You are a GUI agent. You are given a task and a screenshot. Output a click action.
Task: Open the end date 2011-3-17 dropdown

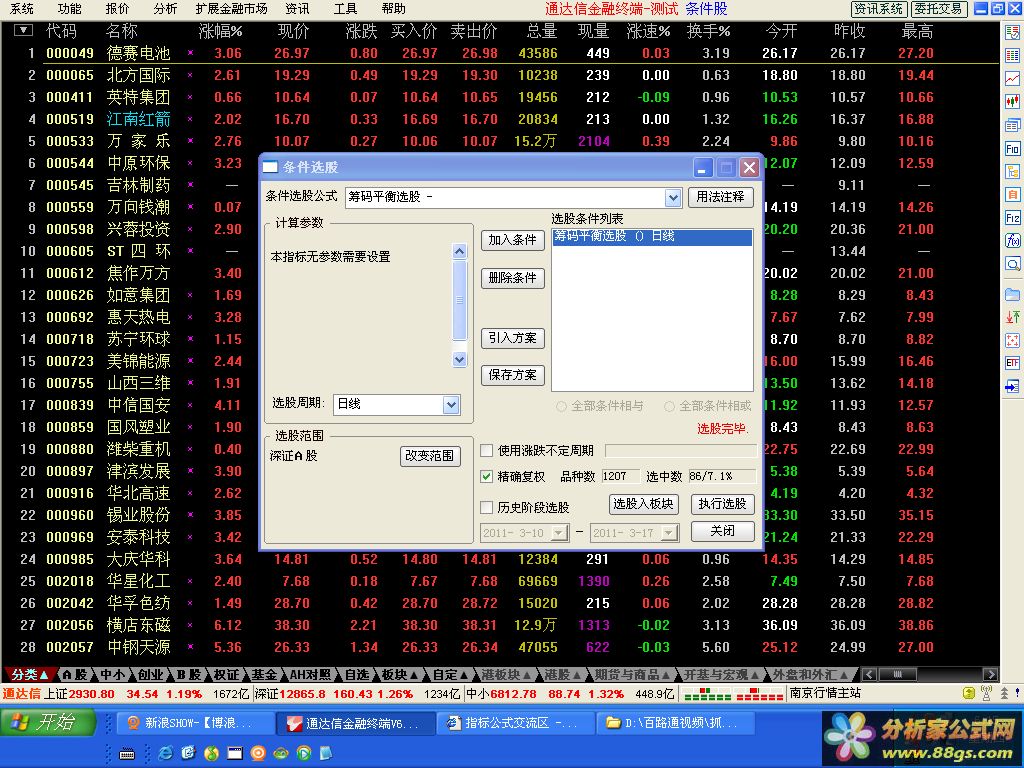tap(669, 534)
